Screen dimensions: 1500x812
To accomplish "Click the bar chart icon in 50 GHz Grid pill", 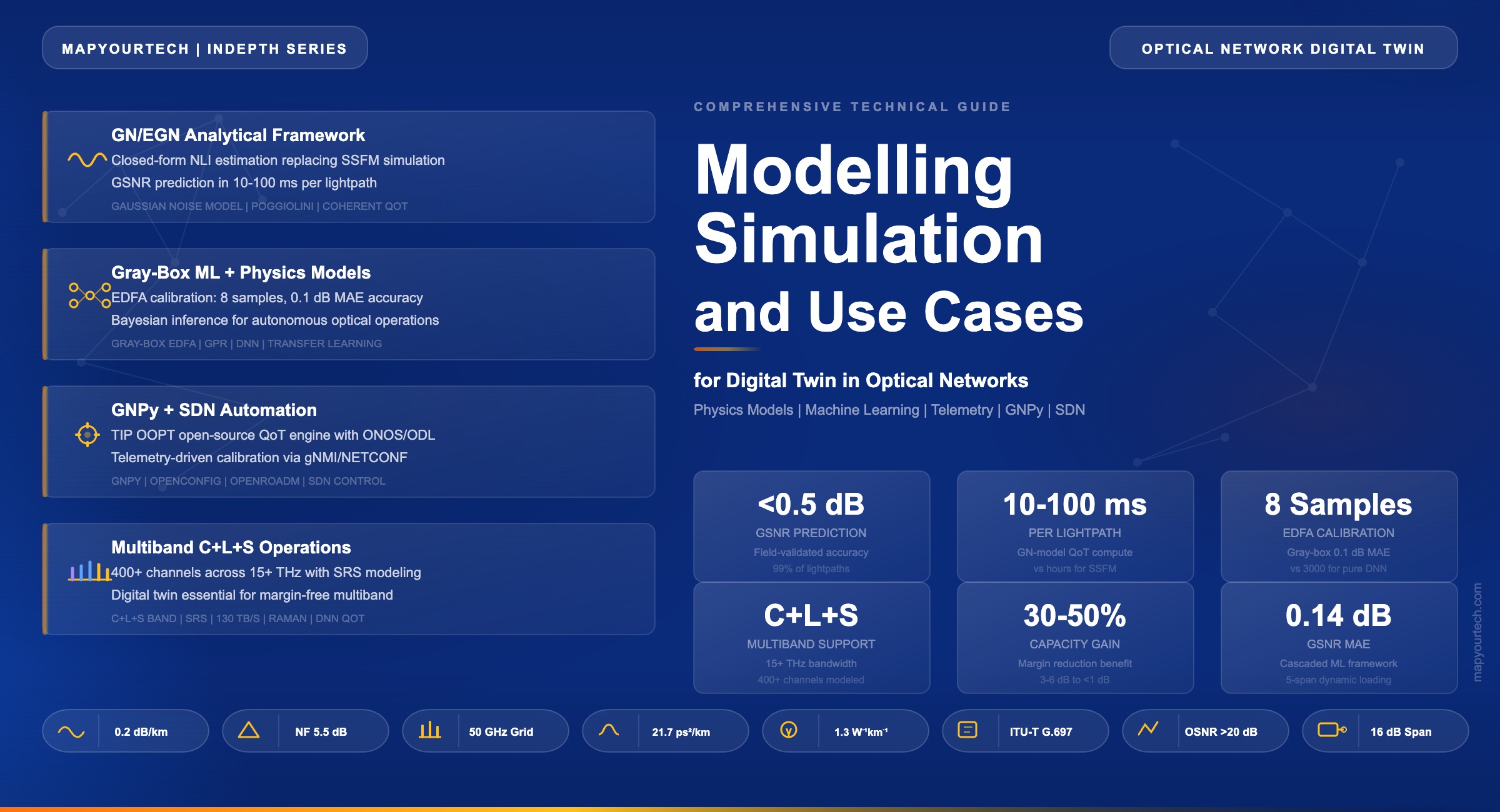I will pyautogui.click(x=430, y=730).
